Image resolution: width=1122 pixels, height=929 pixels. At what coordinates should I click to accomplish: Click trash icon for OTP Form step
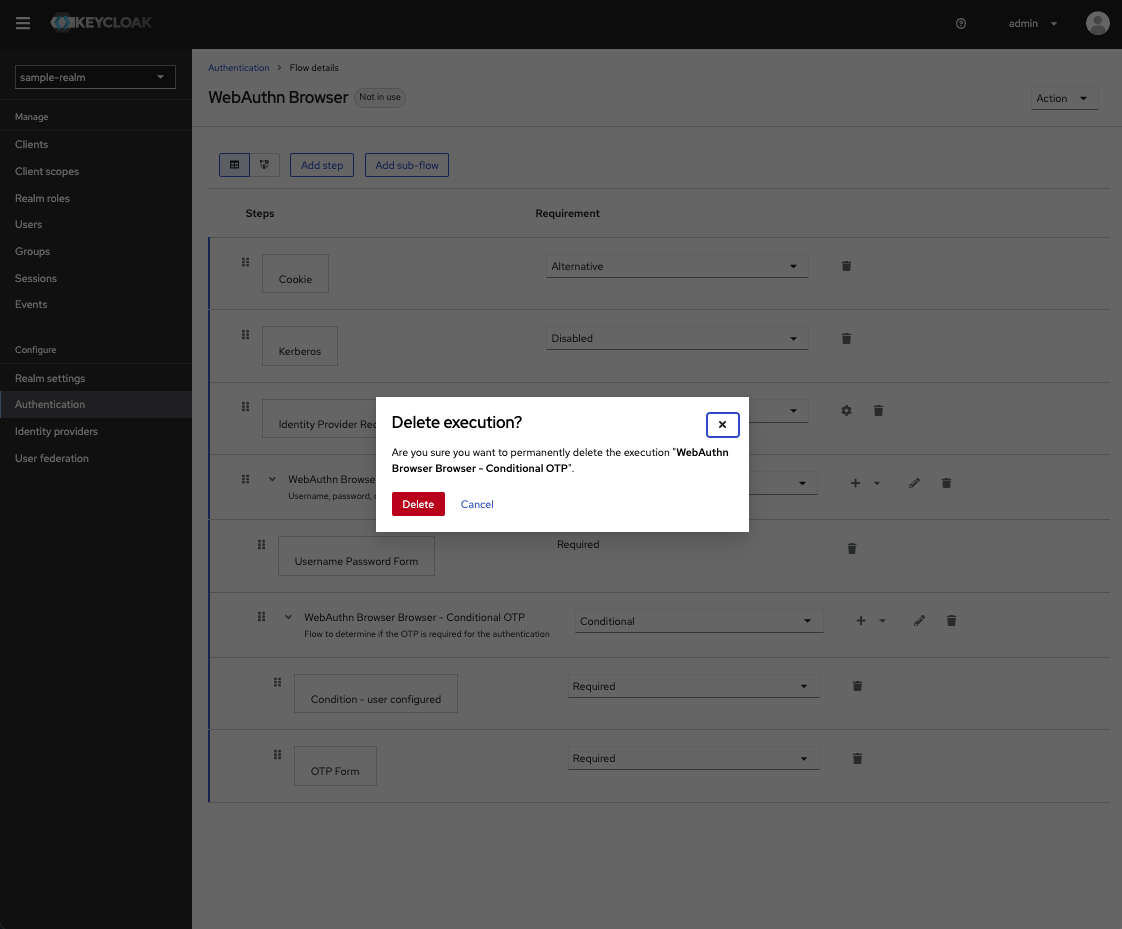tap(857, 759)
